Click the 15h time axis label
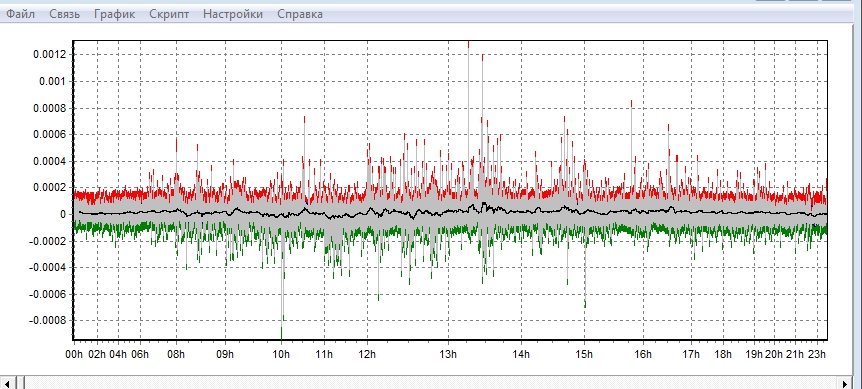Viewport: 862px width, 389px height. tap(584, 354)
